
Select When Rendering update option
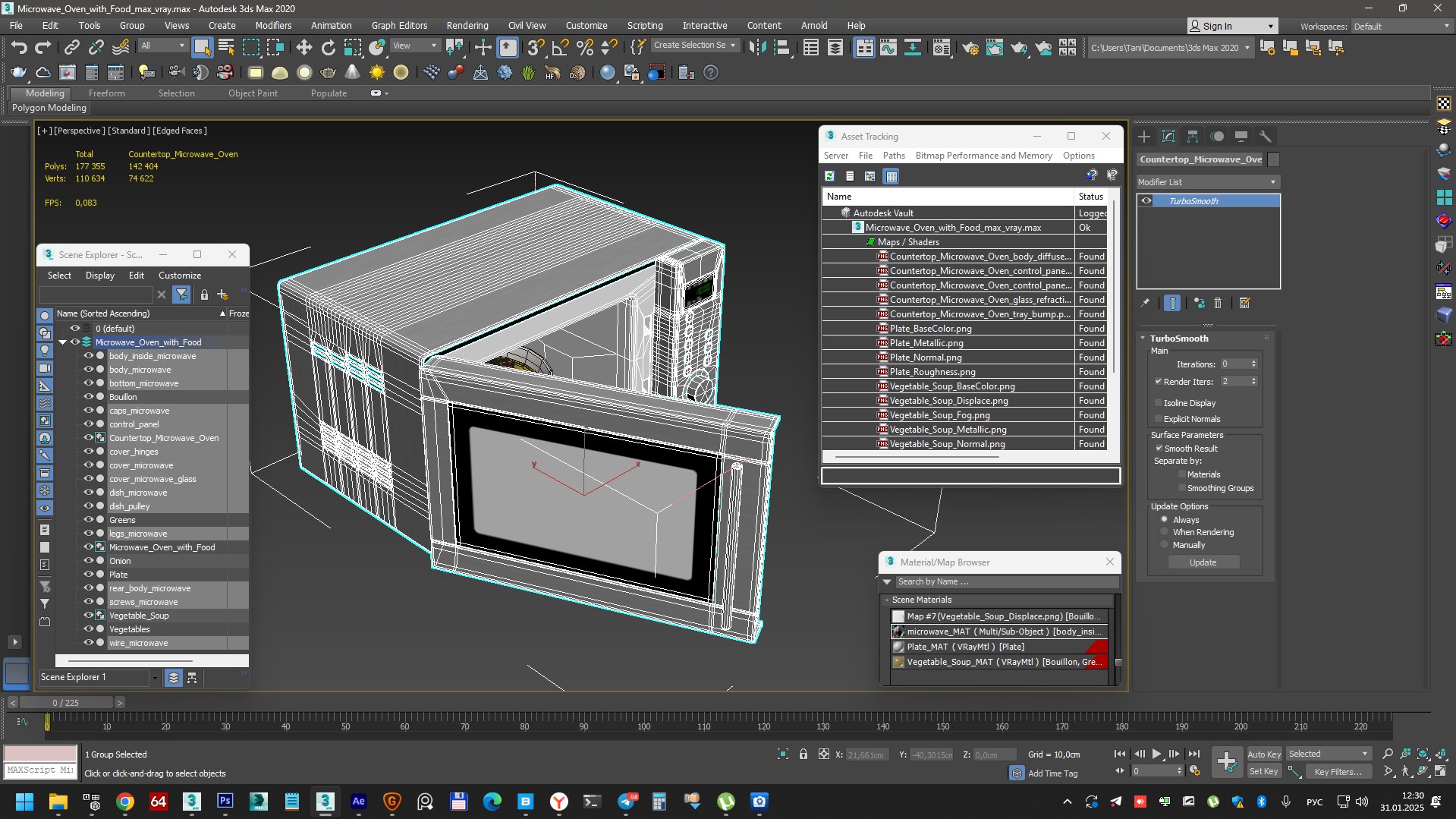(1165, 532)
